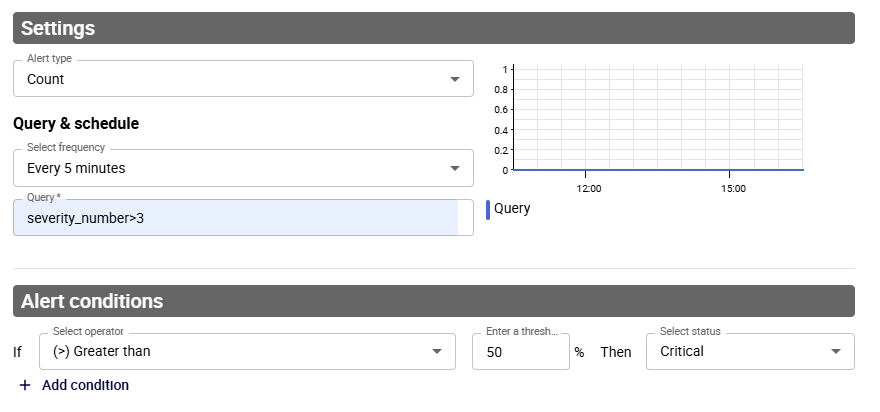Screen dimensions: 880x412
Task: Click the 15:00 time axis label
Action: point(733,188)
